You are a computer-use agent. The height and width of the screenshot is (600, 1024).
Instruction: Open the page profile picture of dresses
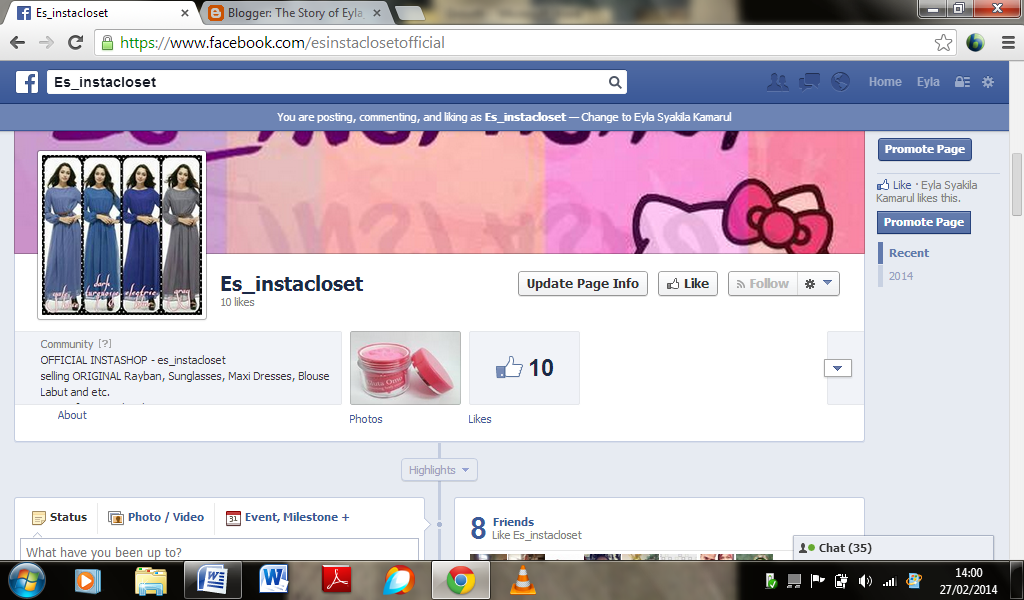[x=122, y=236]
